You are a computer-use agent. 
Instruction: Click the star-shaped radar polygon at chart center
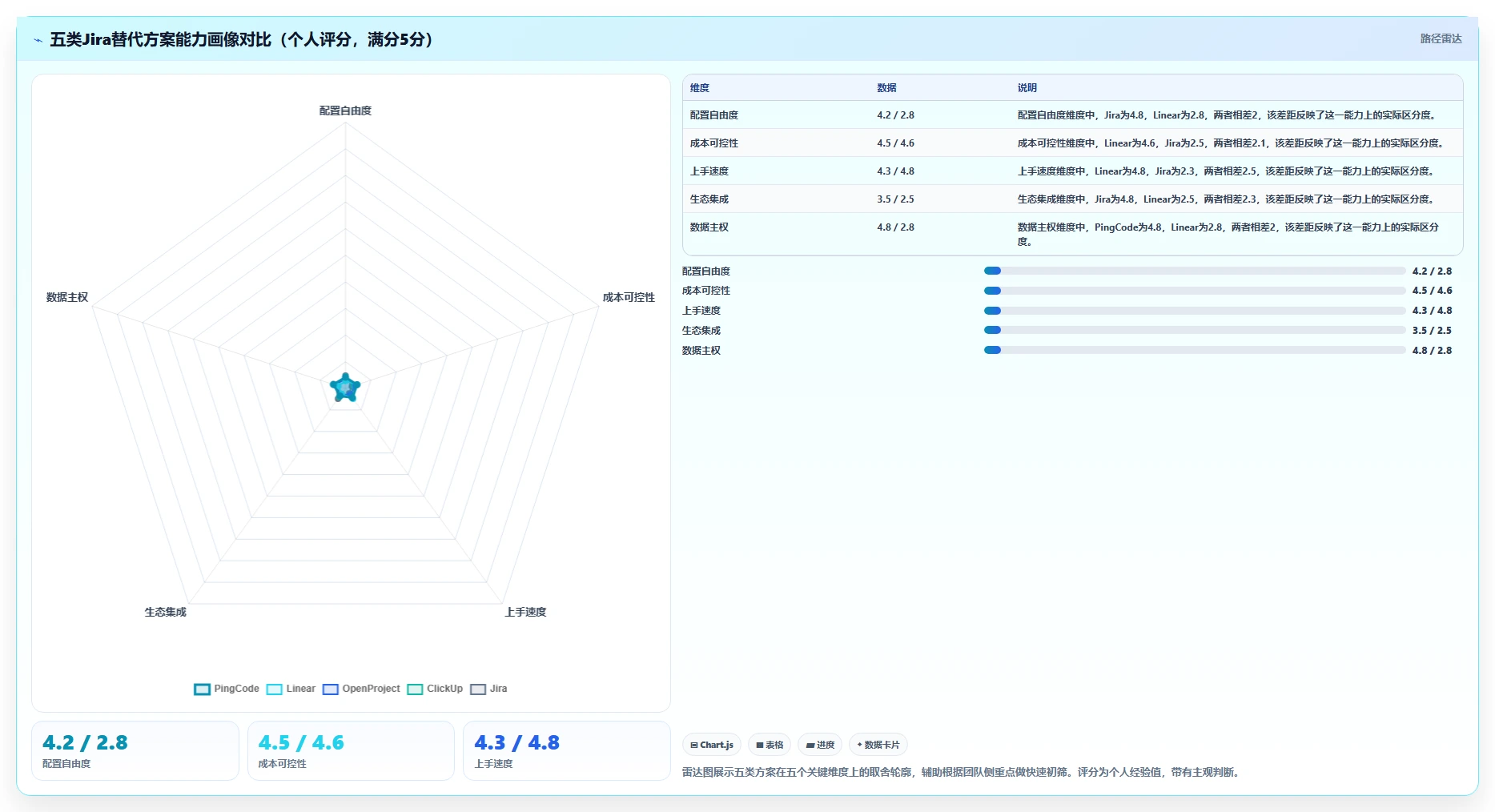[345, 388]
